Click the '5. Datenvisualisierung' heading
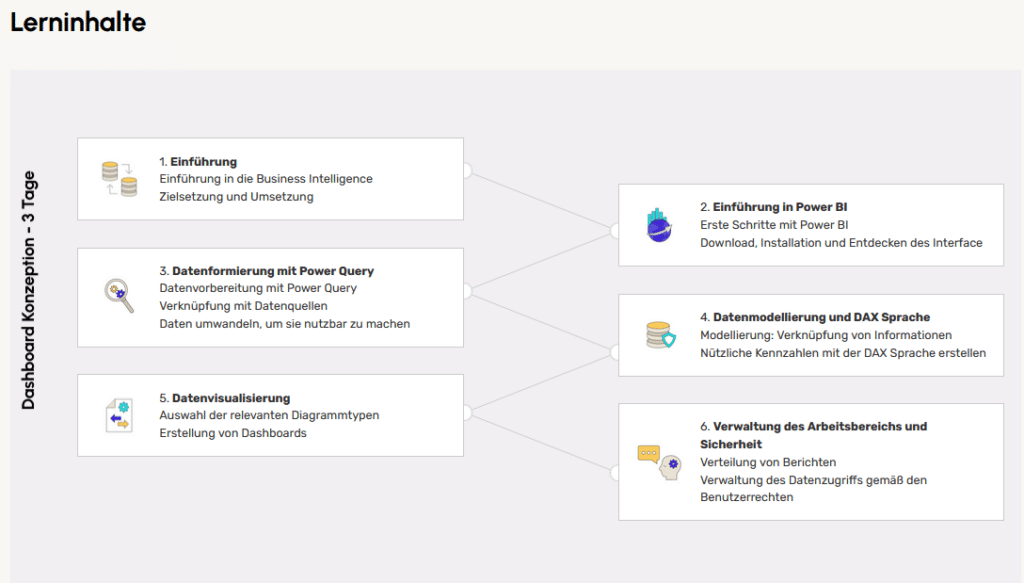1024x583 pixels. pos(224,398)
